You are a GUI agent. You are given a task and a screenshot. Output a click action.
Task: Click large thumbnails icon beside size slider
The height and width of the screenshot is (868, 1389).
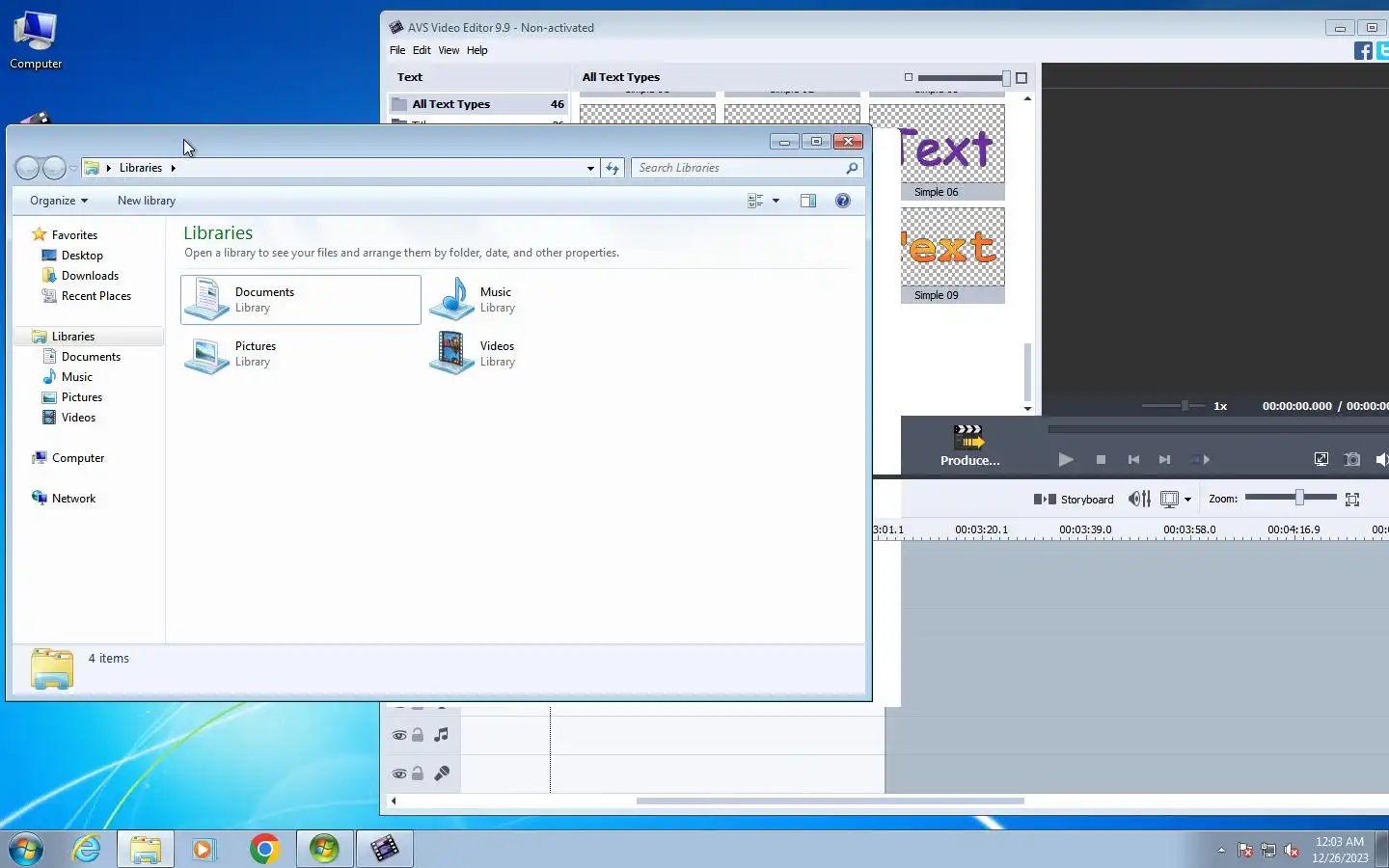point(1021,78)
